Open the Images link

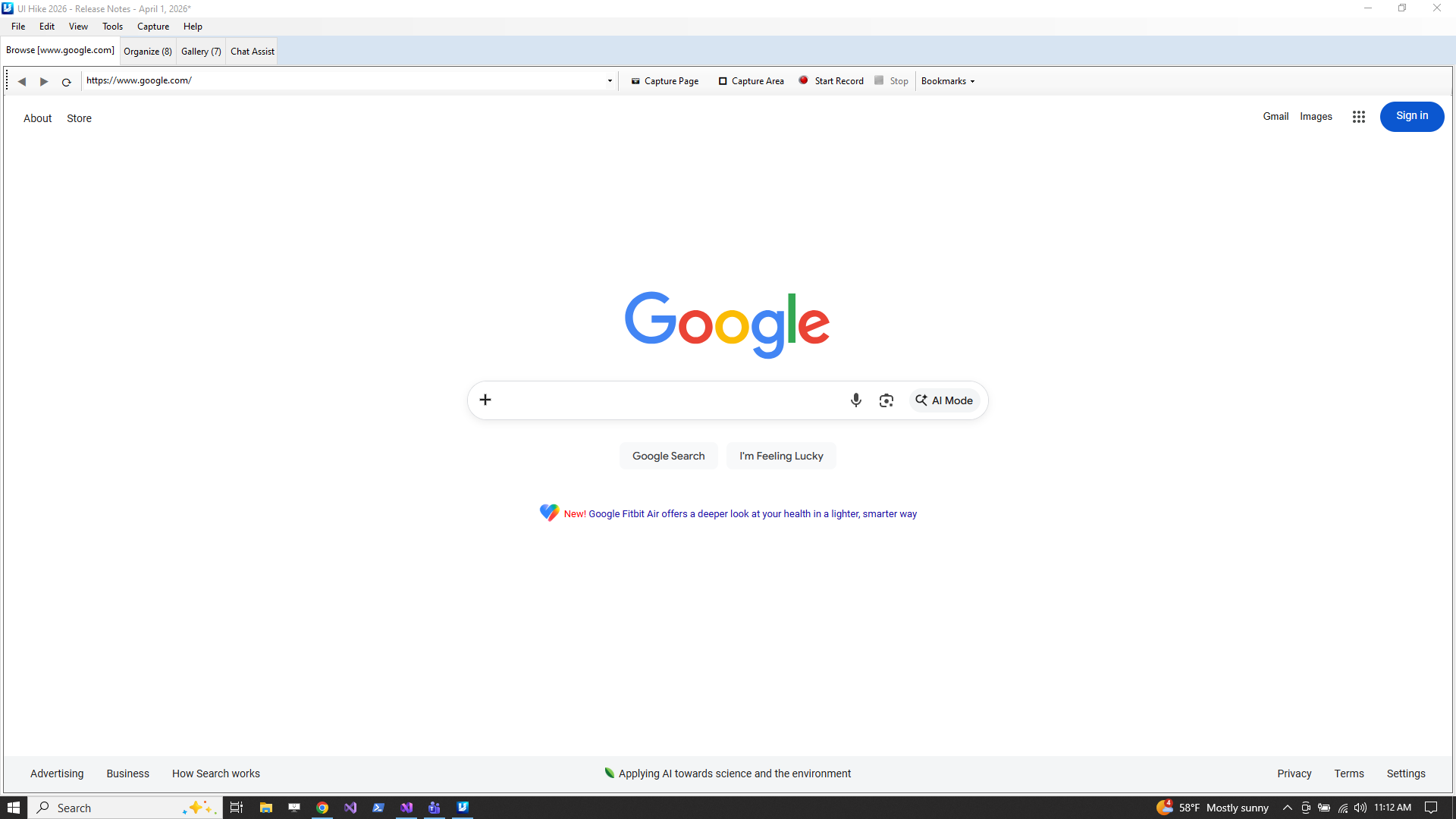pos(1316,117)
